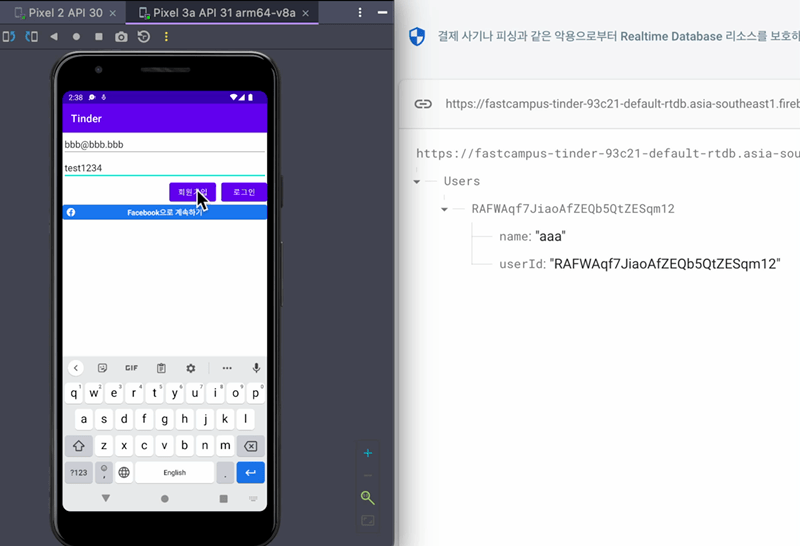Select RAFWAqf7JiaoAfZEQb5QtZESqm12 key

click(573, 209)
